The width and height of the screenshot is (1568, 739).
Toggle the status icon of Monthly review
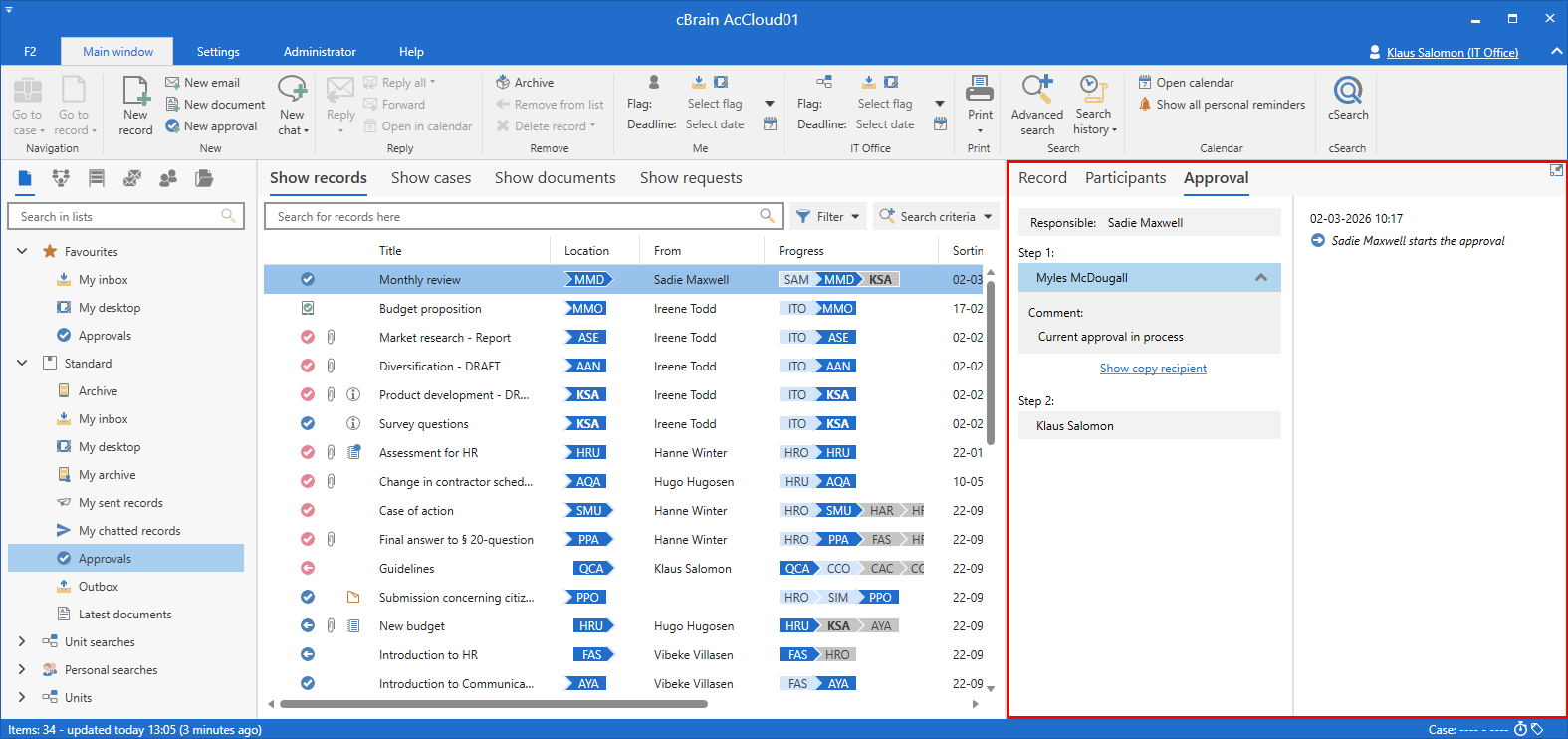[x=308, y=280]
